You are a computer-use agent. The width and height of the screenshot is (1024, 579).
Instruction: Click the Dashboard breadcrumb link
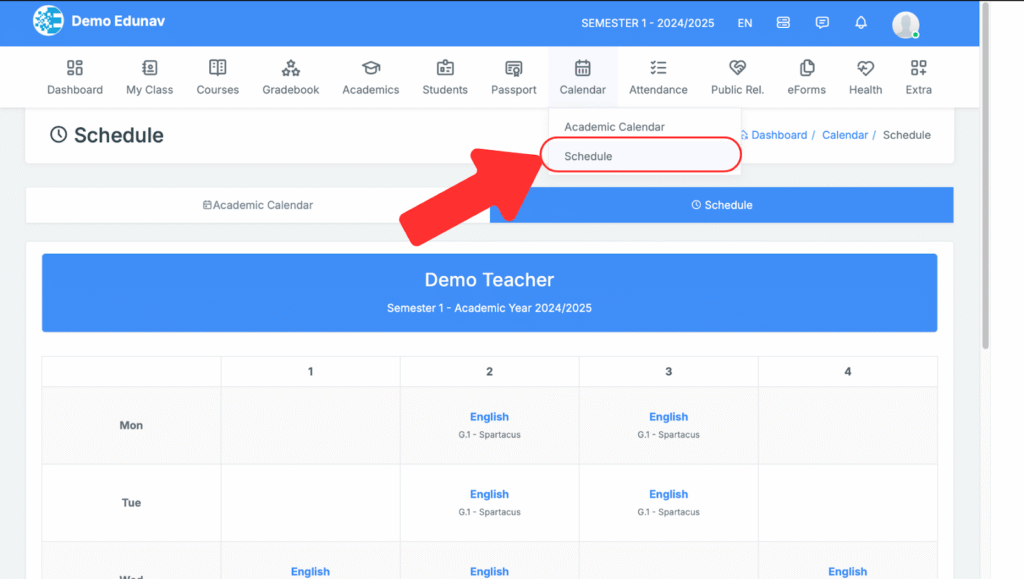(778, 135)
